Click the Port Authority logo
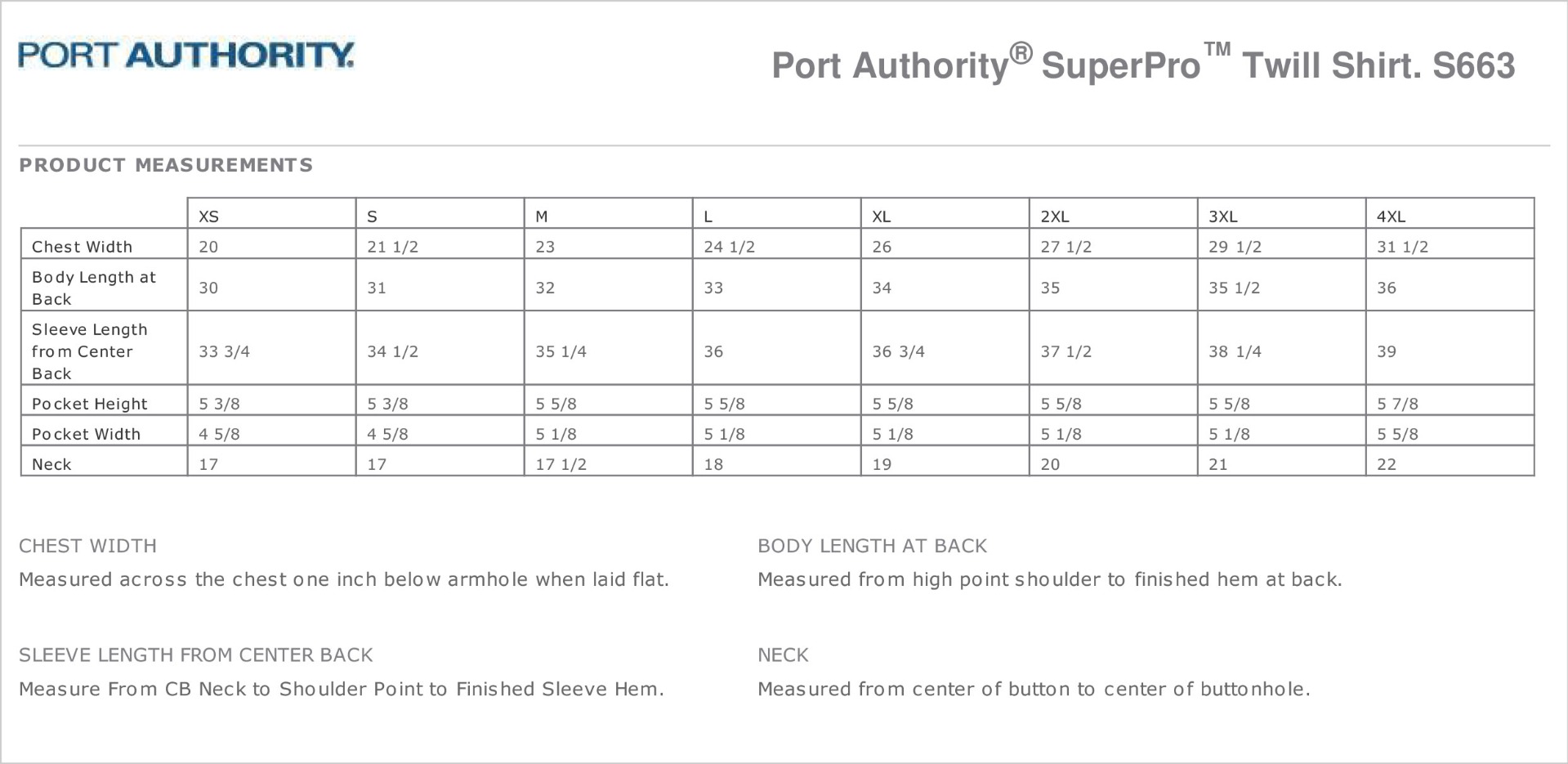Screen dimensions: 1568x764 (186, 55)
